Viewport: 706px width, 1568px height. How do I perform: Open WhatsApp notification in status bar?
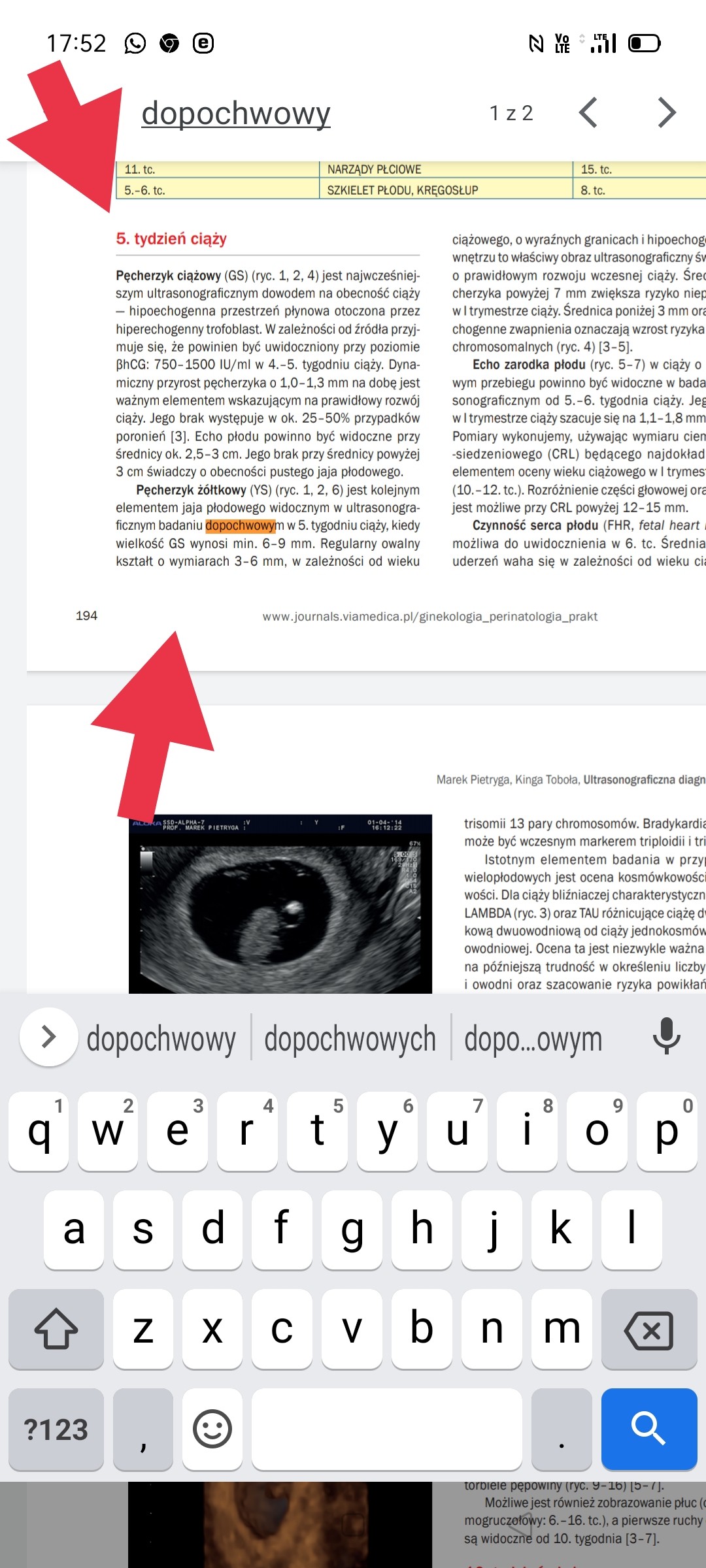135,44
